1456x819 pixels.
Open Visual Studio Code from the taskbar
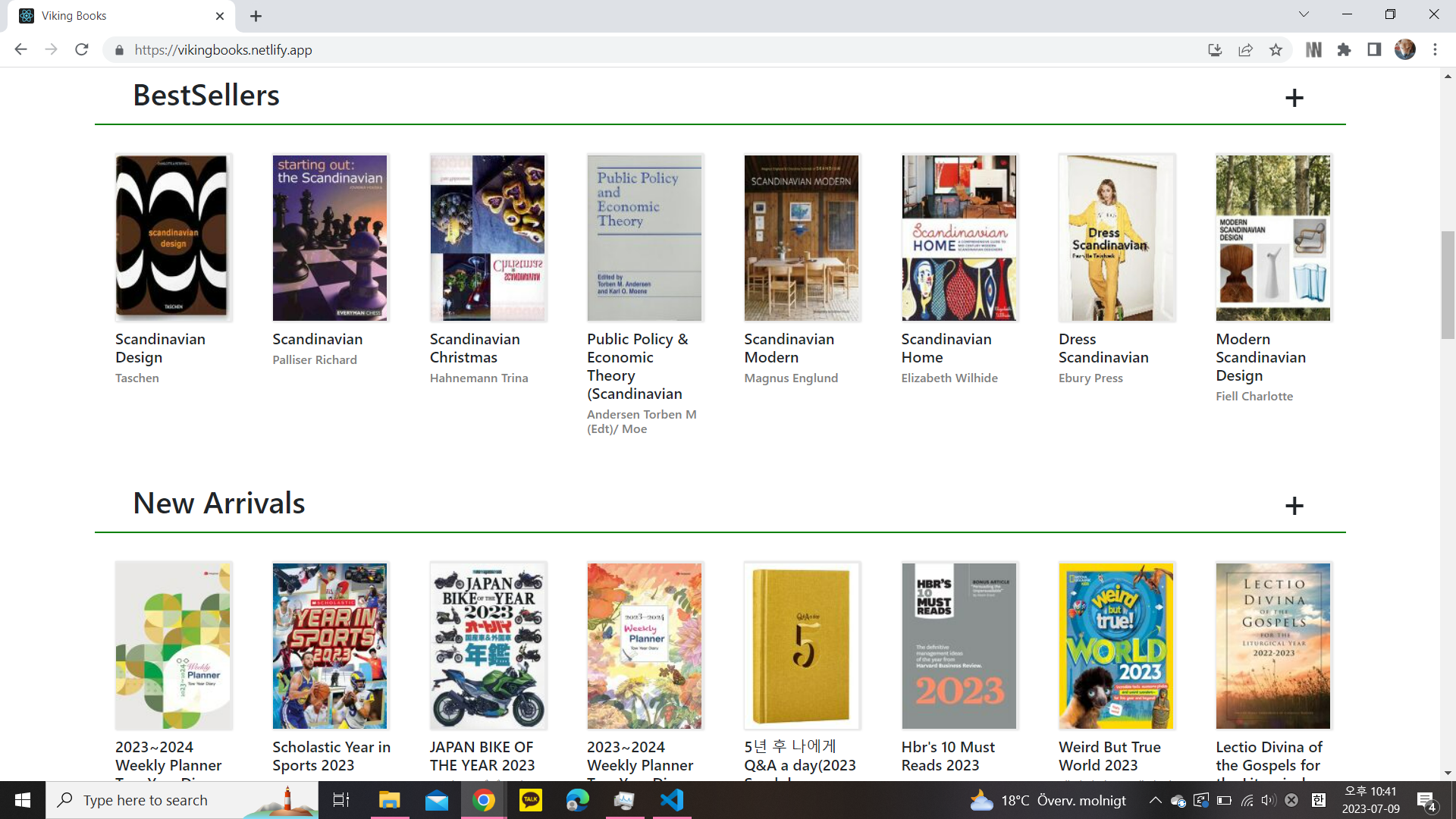pyautogui.click(x=672, y=800)
